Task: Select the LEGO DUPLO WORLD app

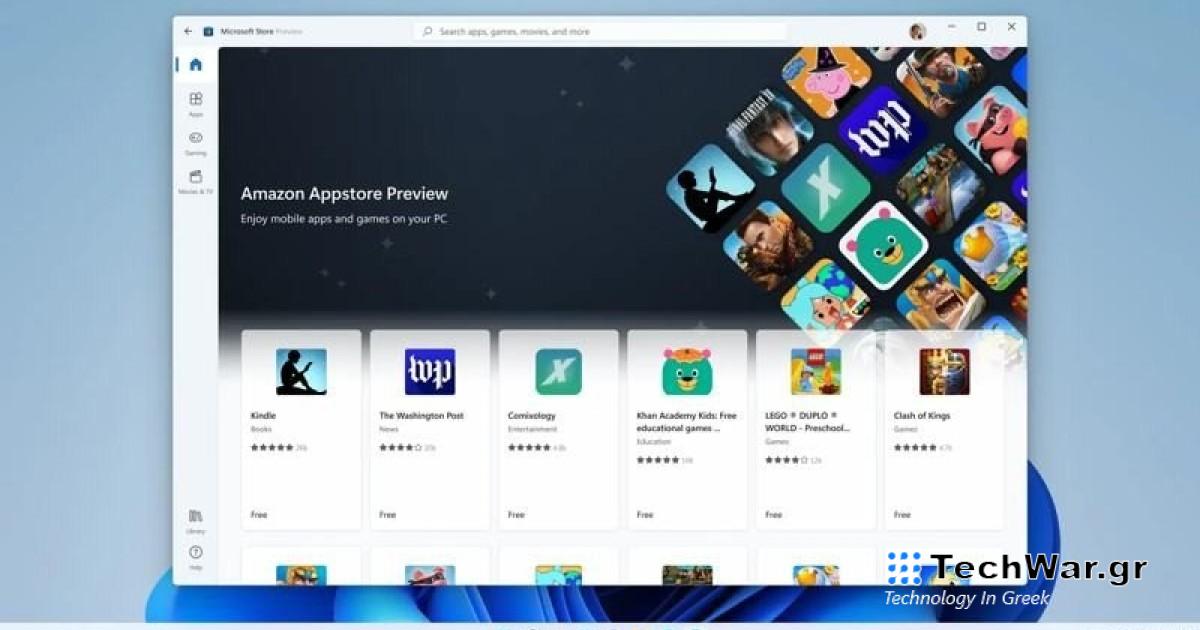Action: [x=815, y=372]
